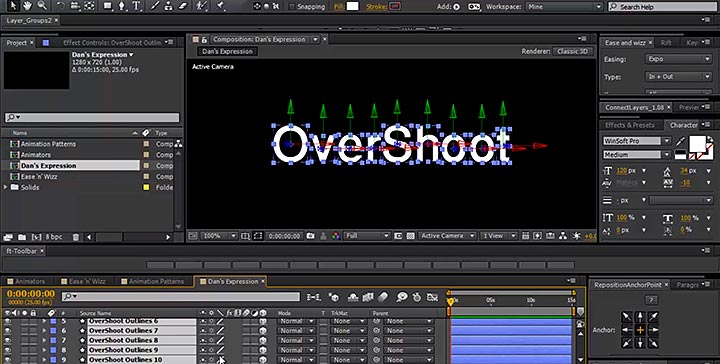Open the Easing Expo dropdown
Screen dimensions: 720x364
click(679, 59)
